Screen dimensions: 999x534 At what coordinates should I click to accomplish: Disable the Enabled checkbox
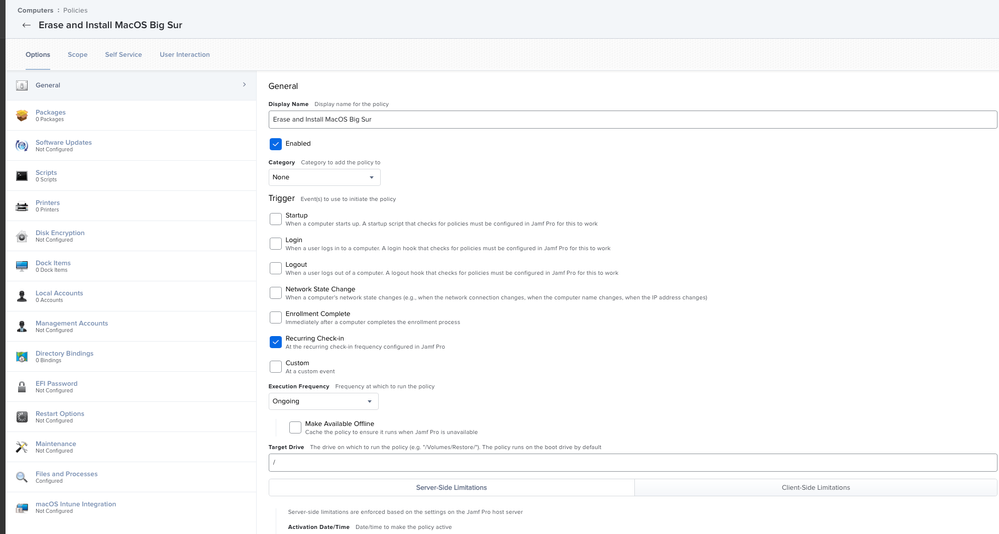tap(275, 144)
